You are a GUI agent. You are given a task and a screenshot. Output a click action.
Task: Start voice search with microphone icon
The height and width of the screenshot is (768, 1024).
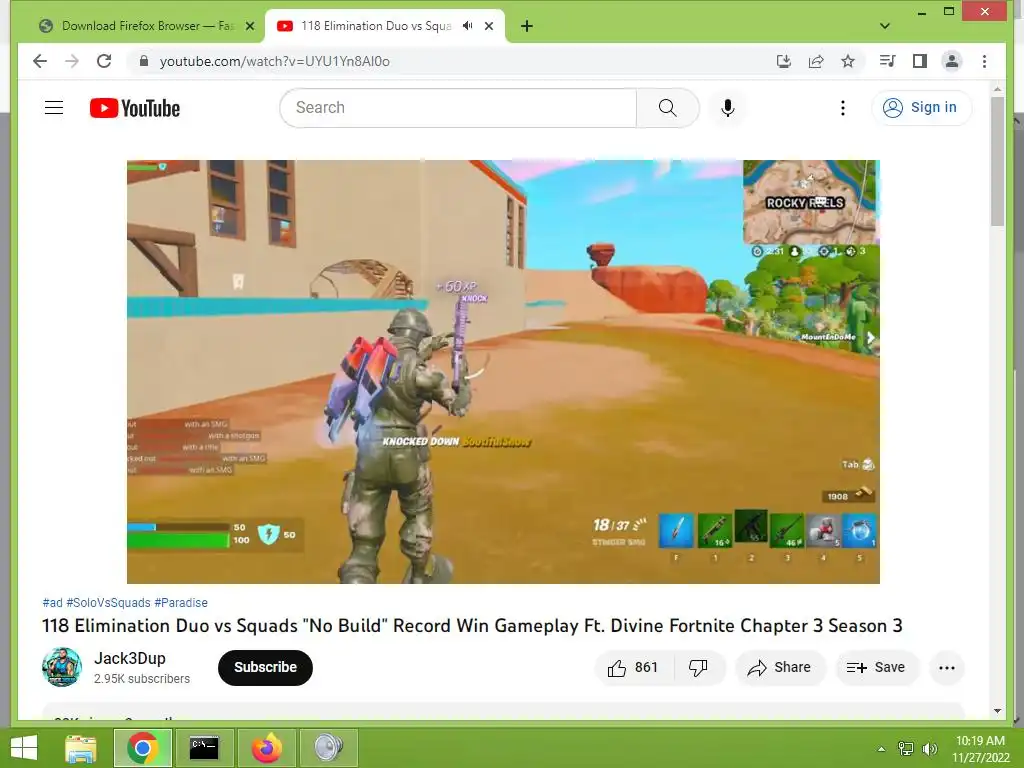[728, 108]
